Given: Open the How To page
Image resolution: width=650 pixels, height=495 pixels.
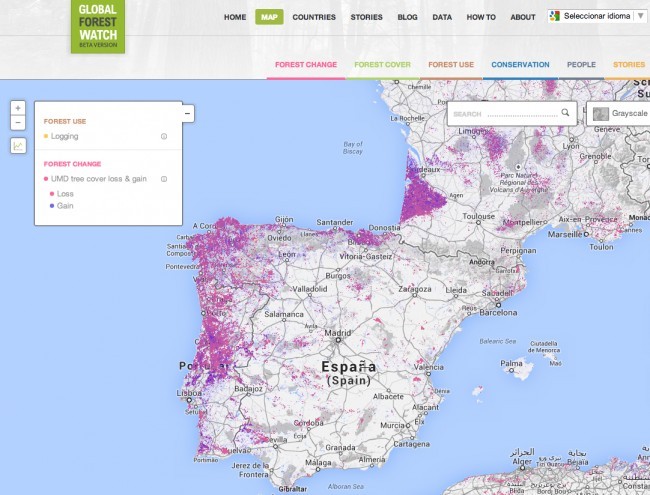Looking at the screenshot, I should [x=481, y=17].
